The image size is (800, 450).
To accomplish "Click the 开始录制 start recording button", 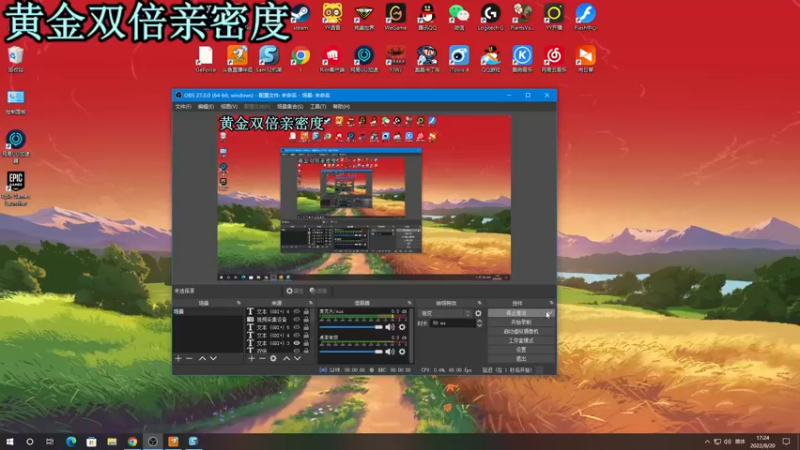I will (x=521, y=322).
